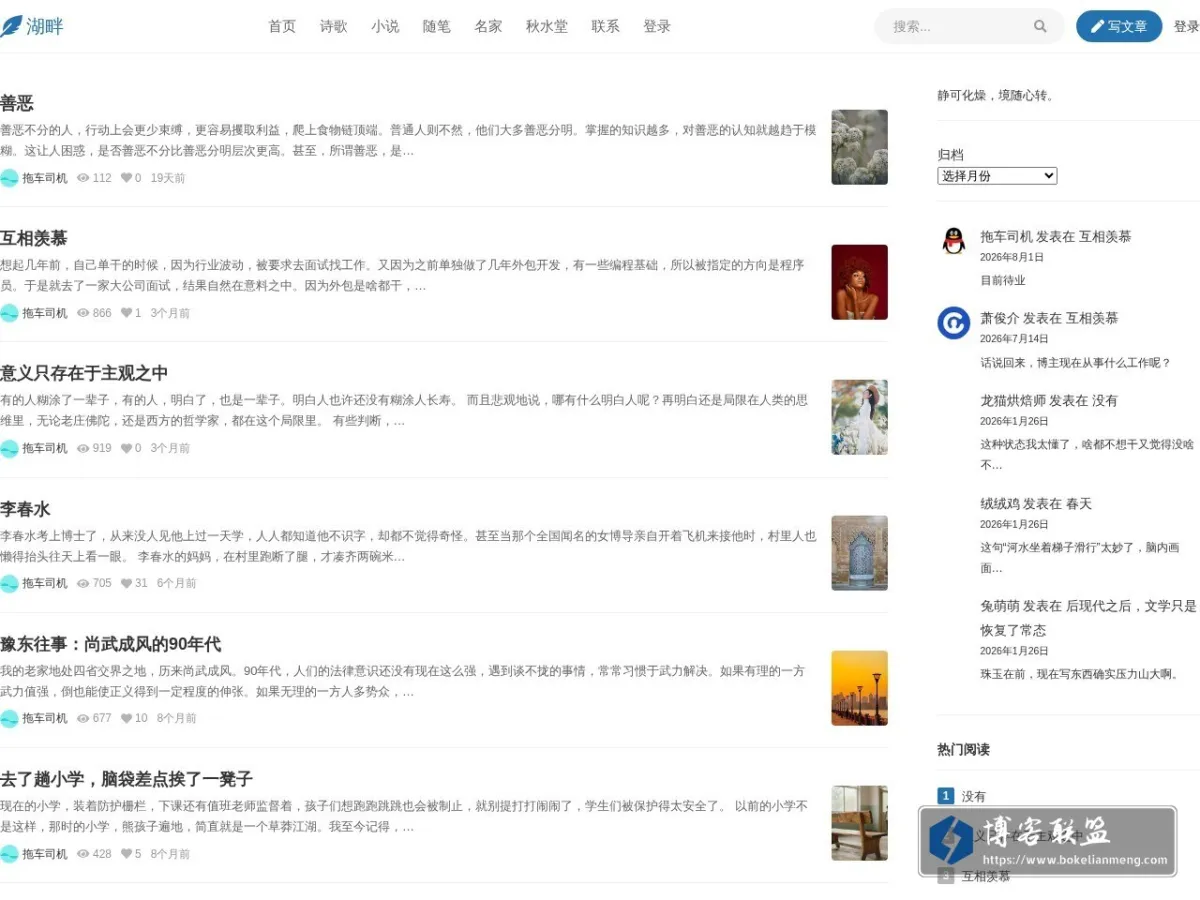Open the article titled 互相羡慕
Screen dimensions: 1200x900
34,238
